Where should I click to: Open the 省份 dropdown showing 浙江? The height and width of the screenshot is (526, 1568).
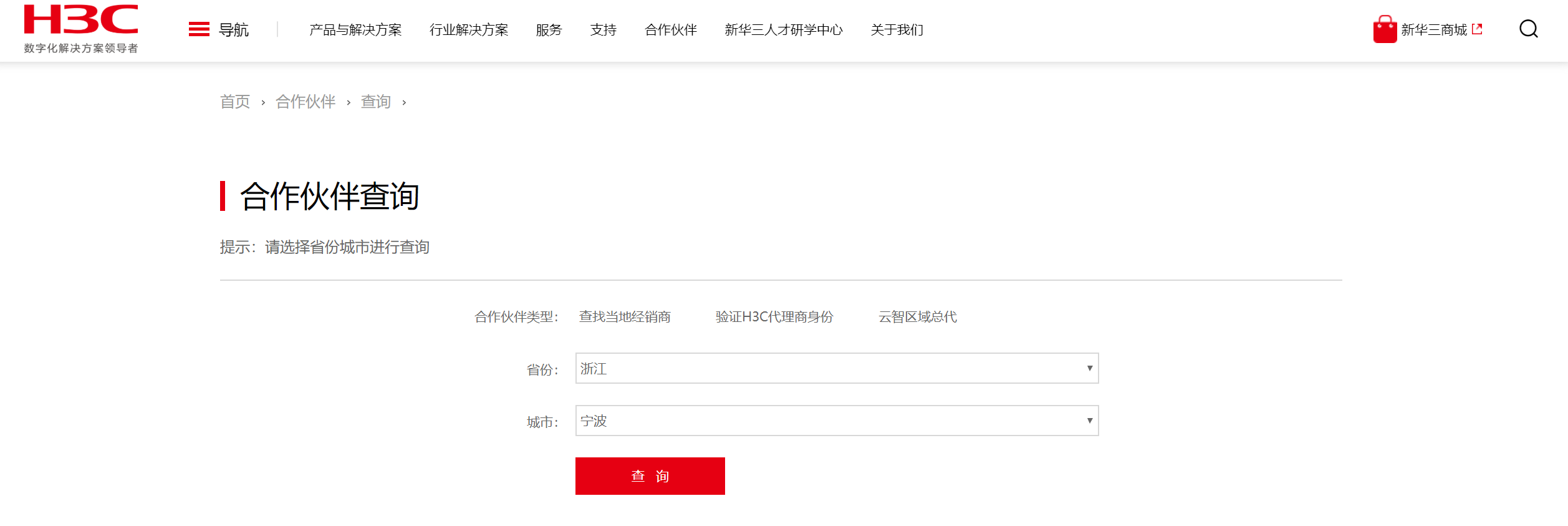click(x=837, y=368)
